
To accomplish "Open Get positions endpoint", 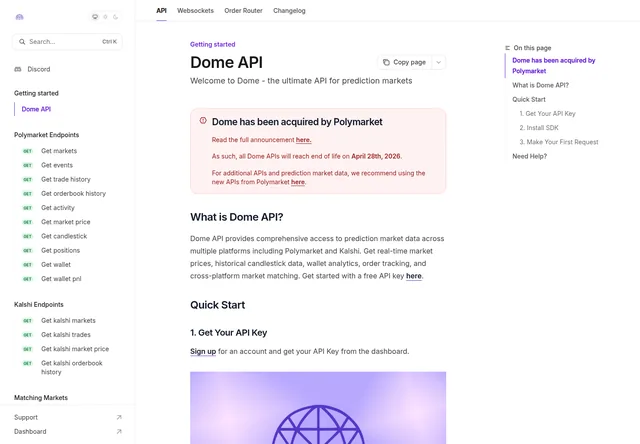I will coord(60,250).
